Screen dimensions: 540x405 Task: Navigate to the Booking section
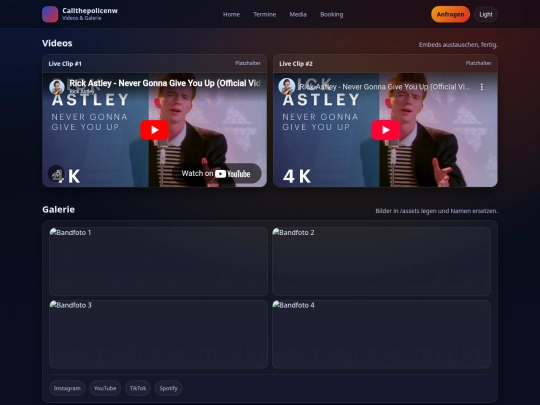click(331, 14)
